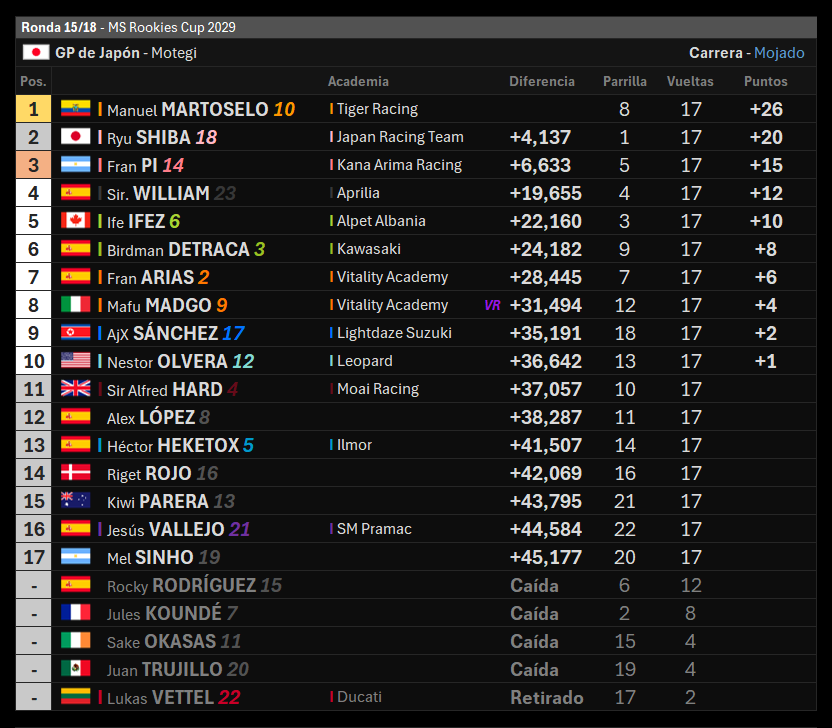Click the Argentina flag next to Fran Pi

(75, 164)
